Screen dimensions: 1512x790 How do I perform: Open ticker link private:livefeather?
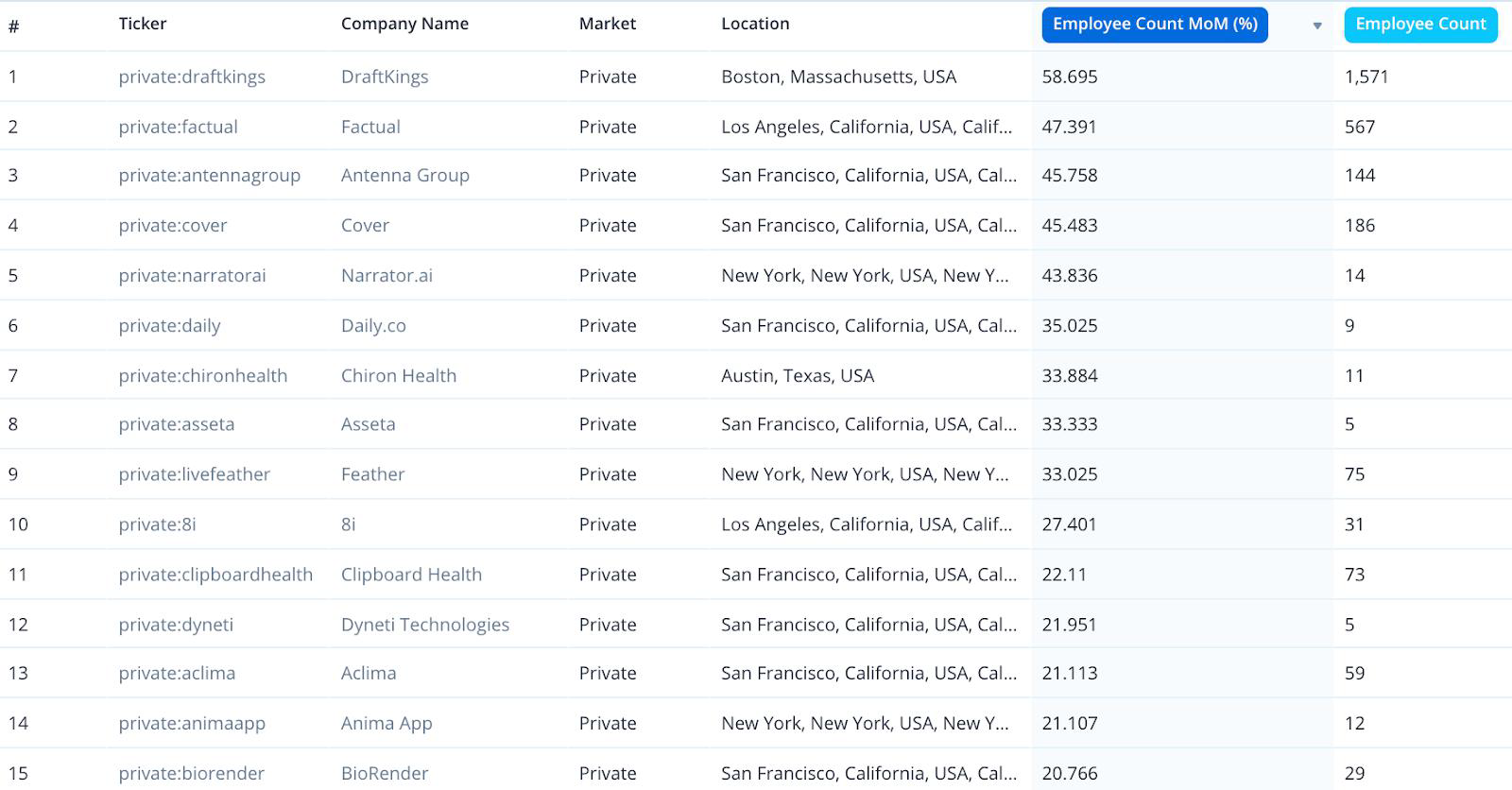pyautogui.click(x=194, y=473)
